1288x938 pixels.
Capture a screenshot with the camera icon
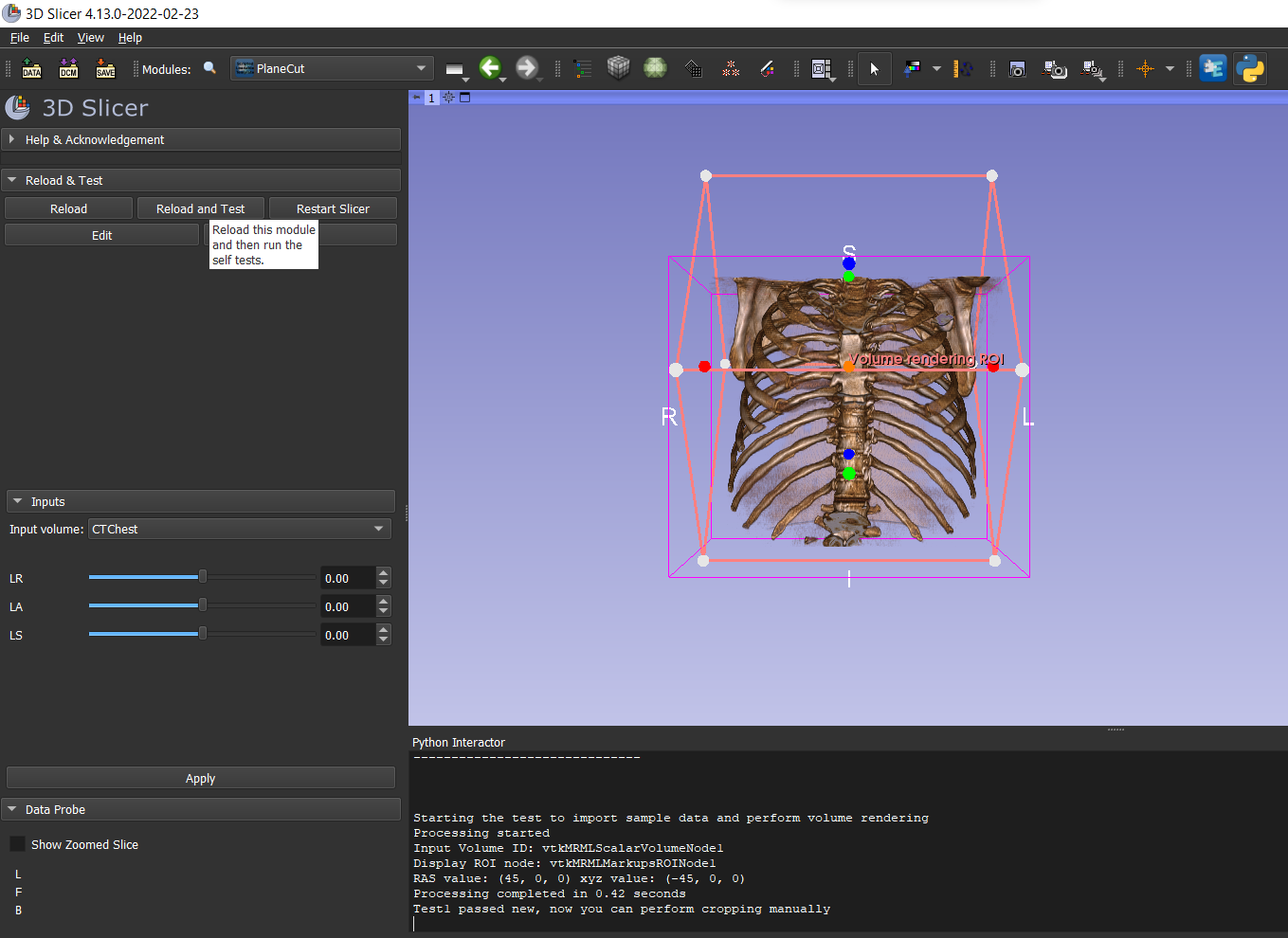pyautogui.click(x=1017, y=68)
